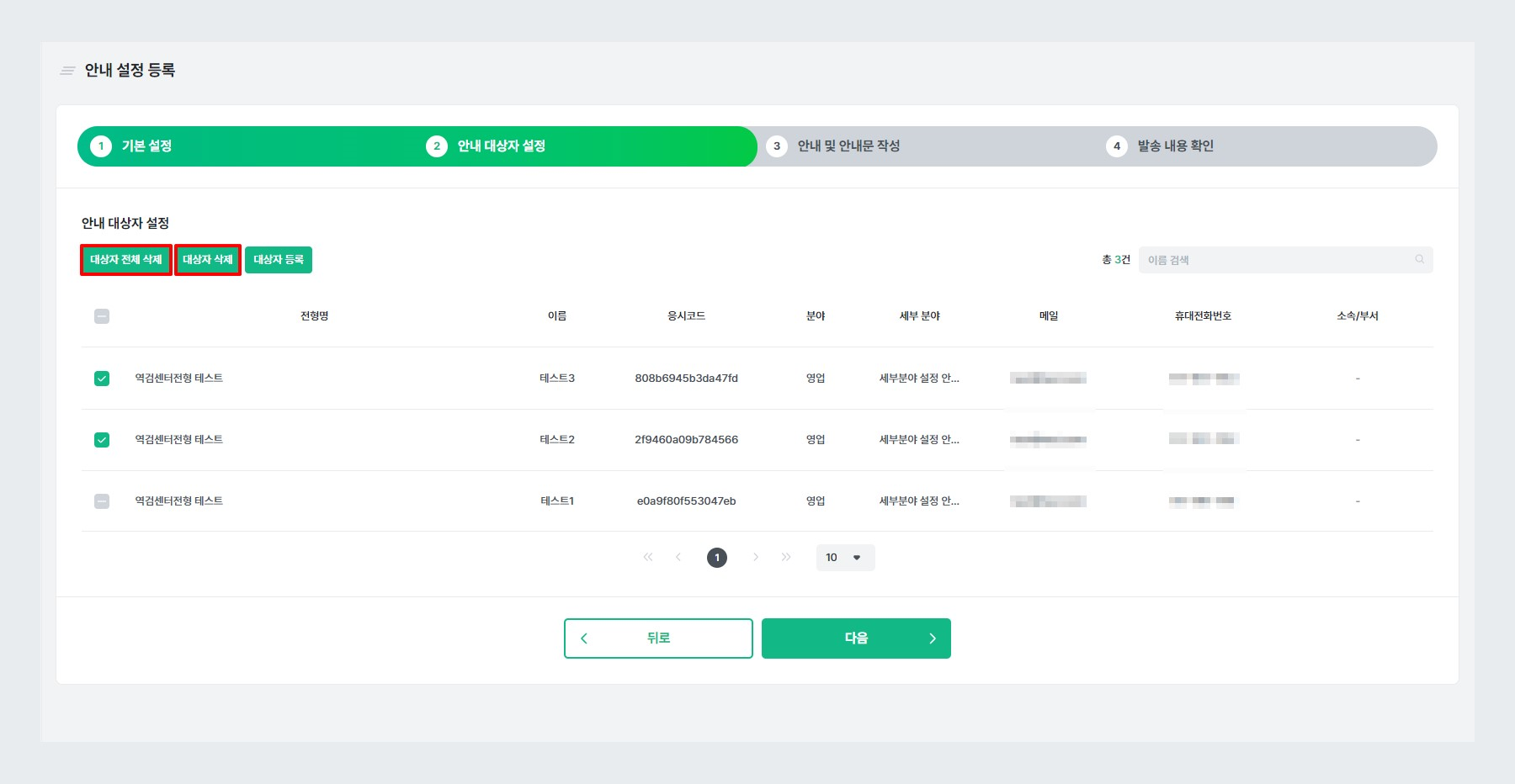
Task: Click 영업 in the 테스트3 row
Action: coord(816,379)
